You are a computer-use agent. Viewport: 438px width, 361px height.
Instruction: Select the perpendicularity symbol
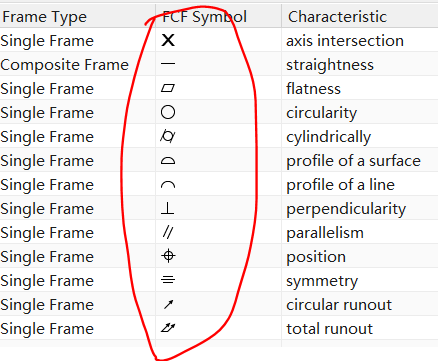[168, 209]
